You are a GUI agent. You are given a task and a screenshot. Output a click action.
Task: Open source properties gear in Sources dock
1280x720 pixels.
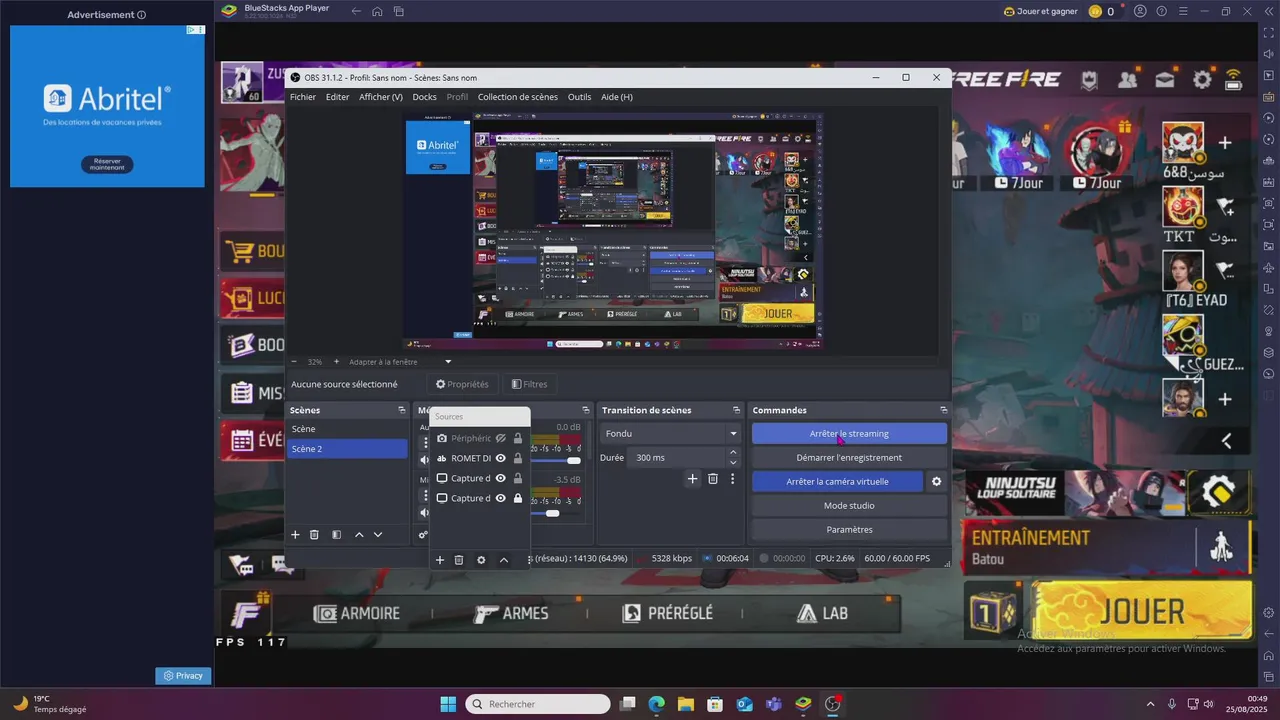click(481, 560)
